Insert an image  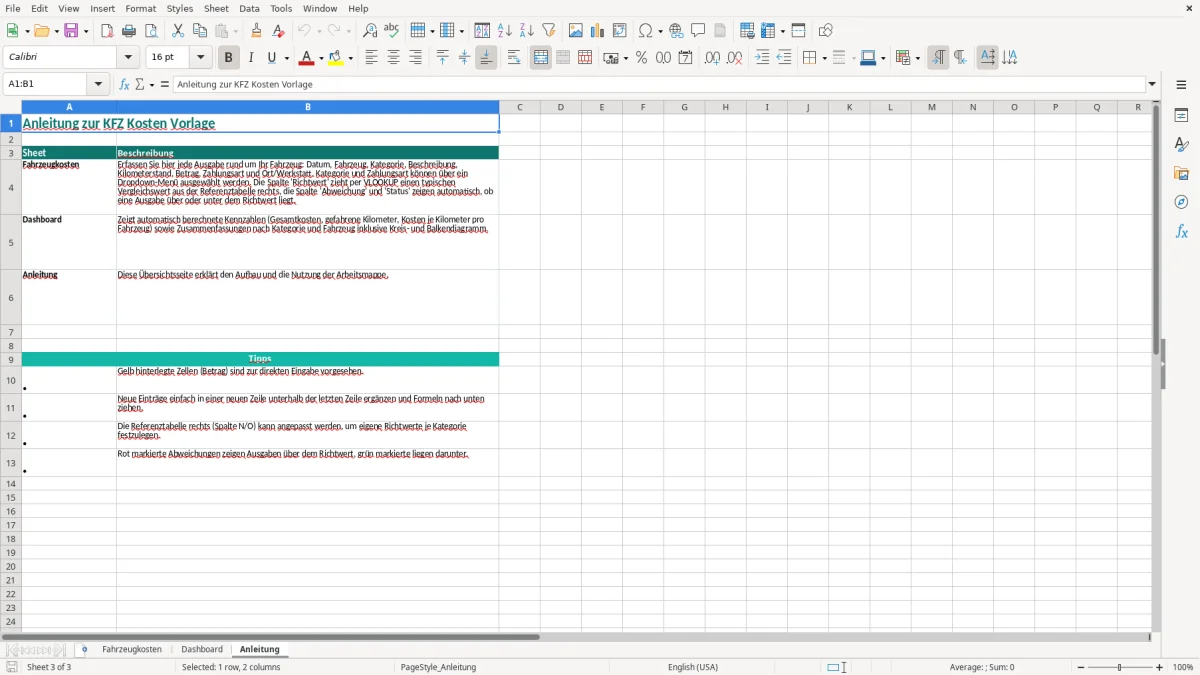tap(576, 31)
